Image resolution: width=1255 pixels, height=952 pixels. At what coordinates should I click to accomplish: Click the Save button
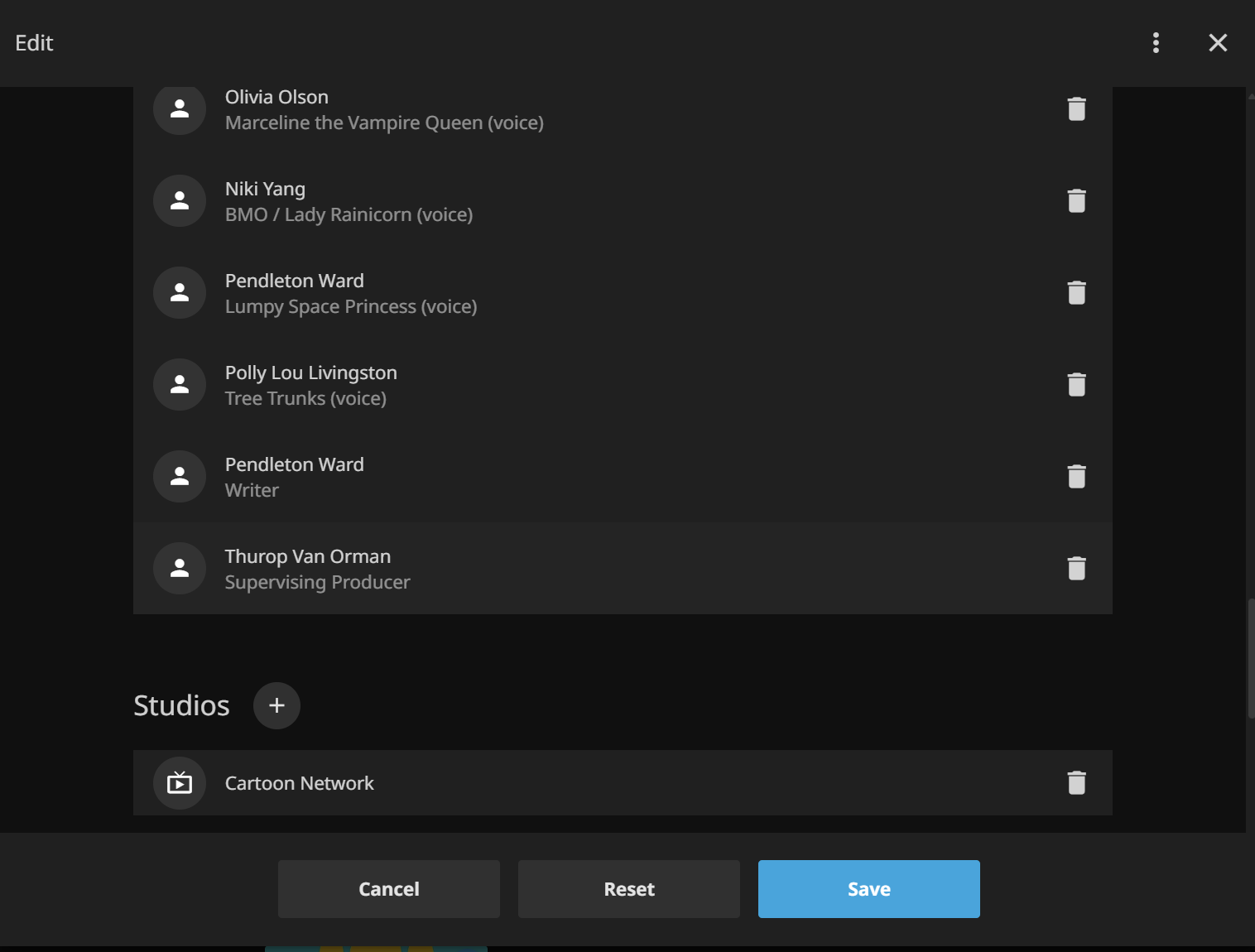coord(868,889)
